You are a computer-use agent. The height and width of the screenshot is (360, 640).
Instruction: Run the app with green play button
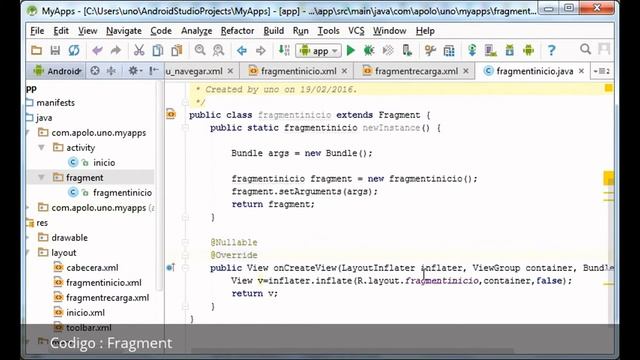[x=351, y=50]
